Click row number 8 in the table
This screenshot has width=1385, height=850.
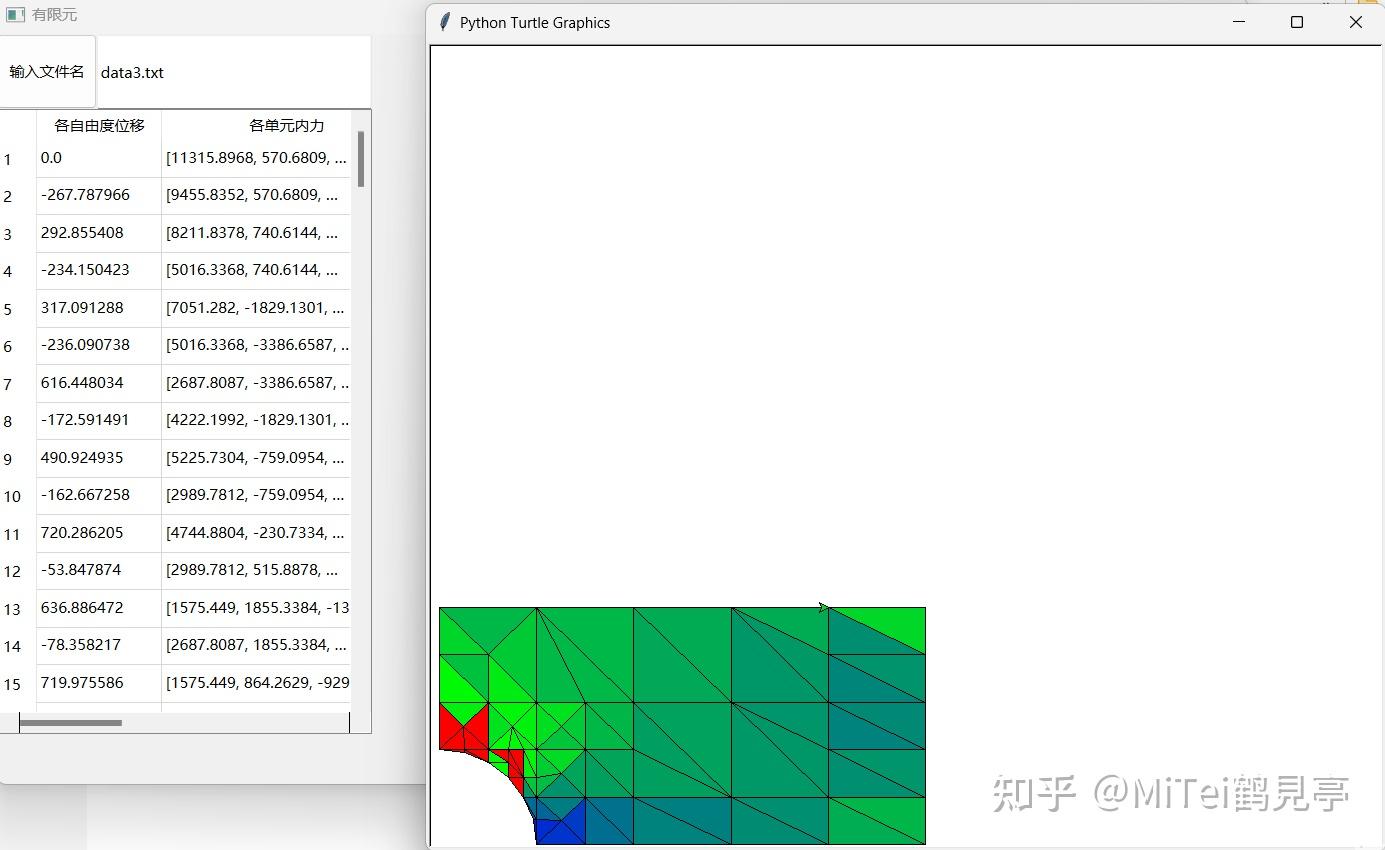pos(8,421)
